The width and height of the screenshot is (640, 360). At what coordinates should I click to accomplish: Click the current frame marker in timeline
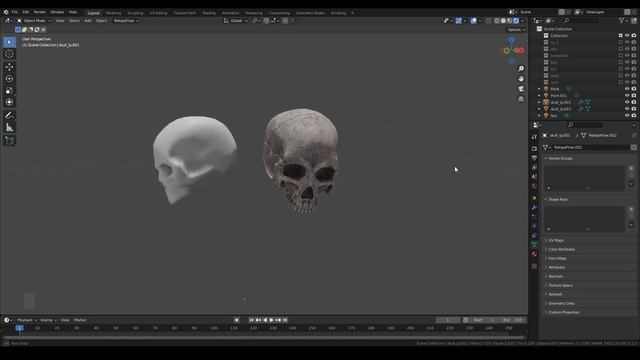[19, 328]
